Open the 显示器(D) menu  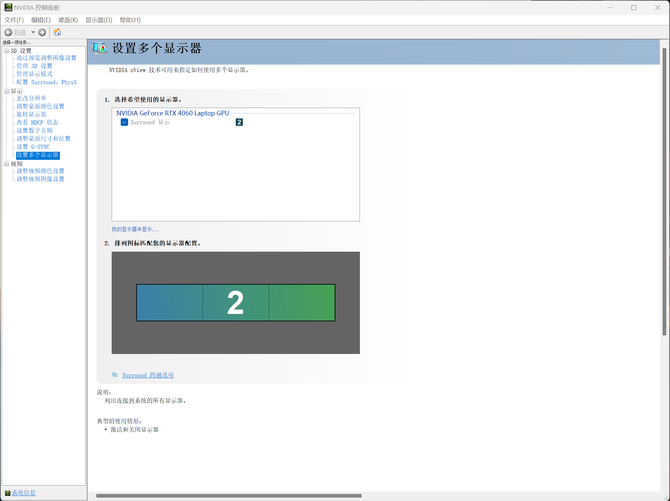click(x=99, y=20)
